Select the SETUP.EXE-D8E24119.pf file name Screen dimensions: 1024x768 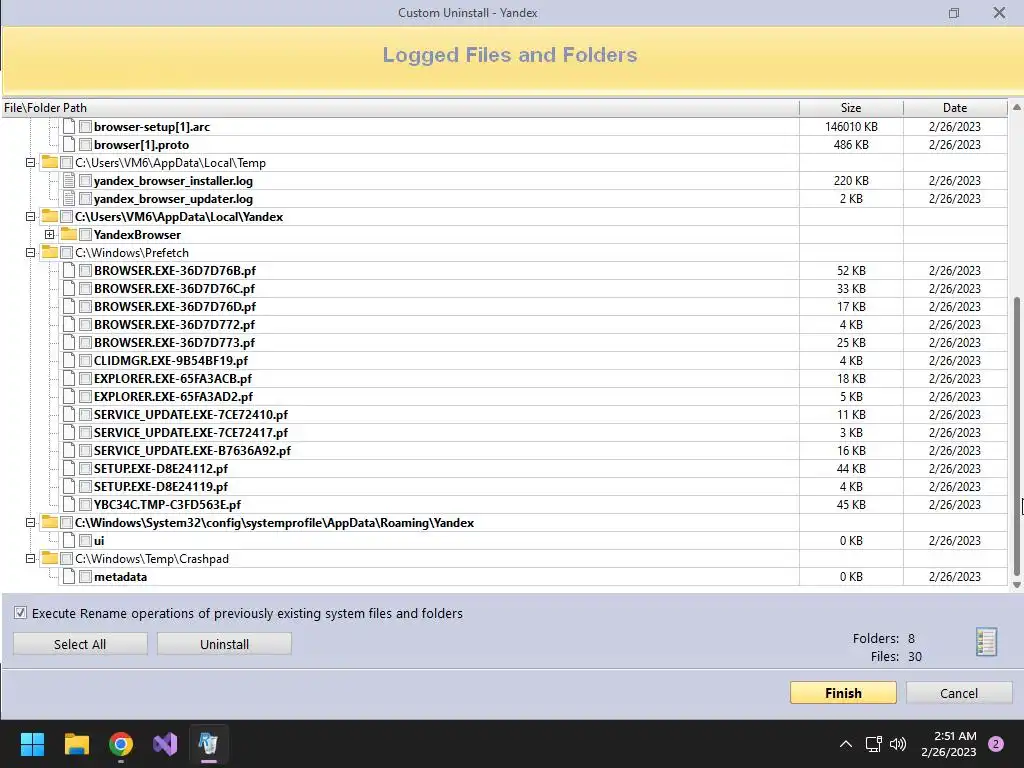click(x=161, y=487)
